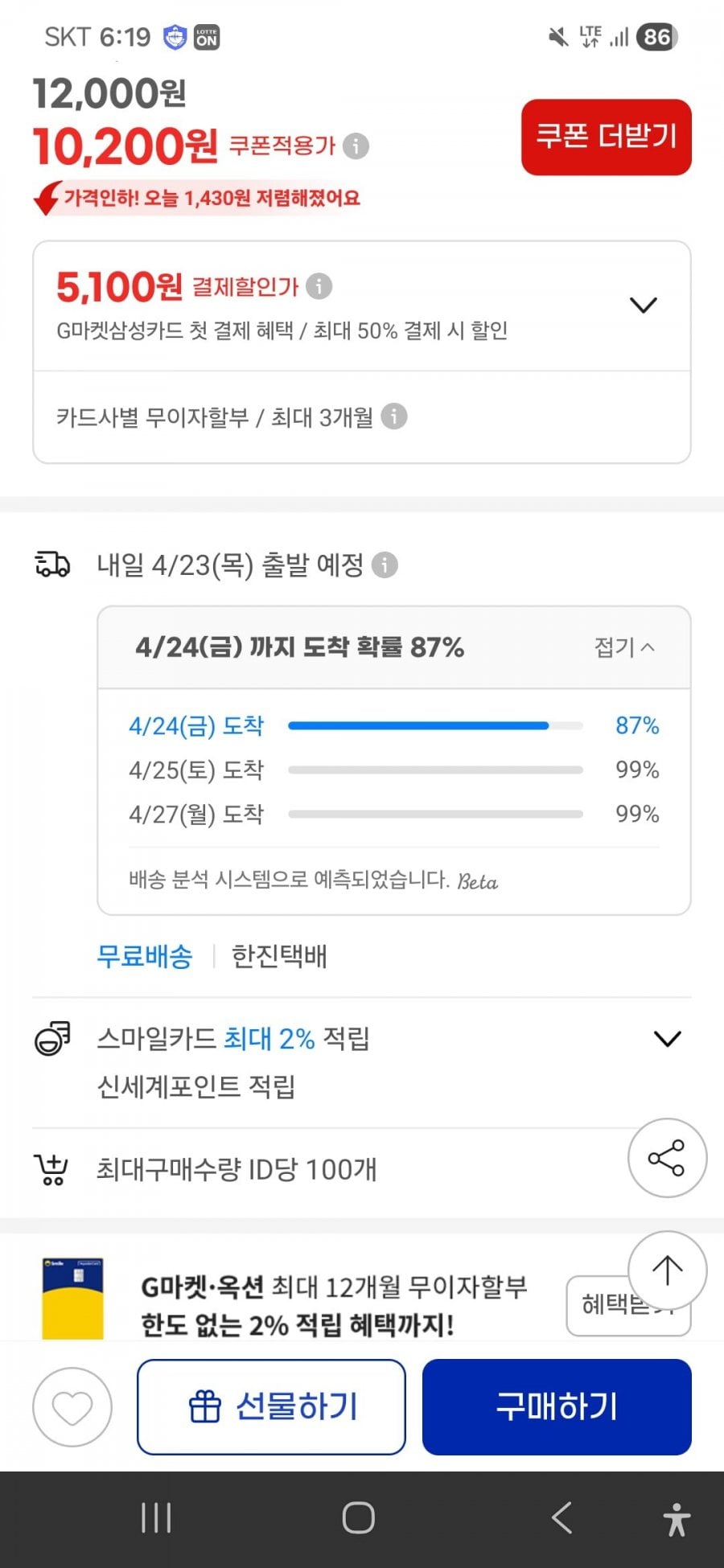724x1568 pixels.
Task: Tap the accessibility figure icon
Action: [x=677, y=1520]
